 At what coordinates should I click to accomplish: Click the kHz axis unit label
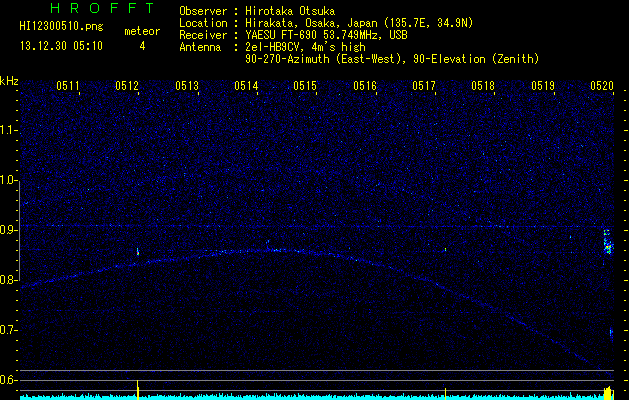9,81
